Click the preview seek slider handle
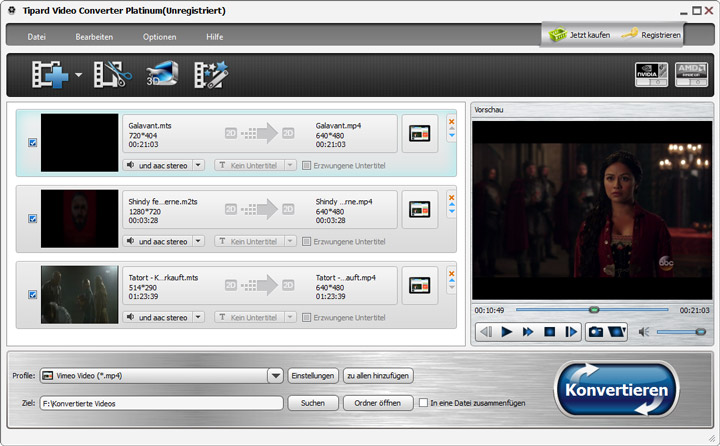 tap(594, 310)
